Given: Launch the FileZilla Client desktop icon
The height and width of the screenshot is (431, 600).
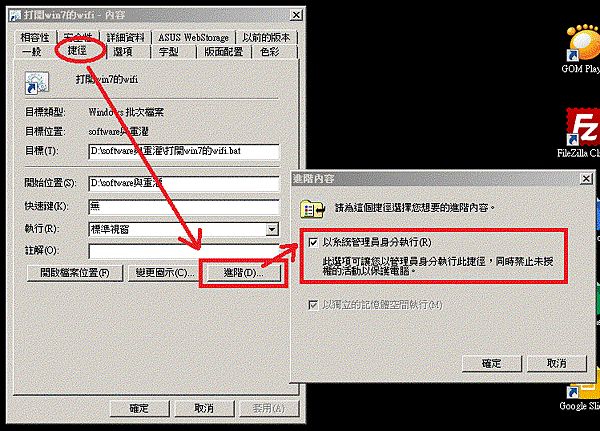Looking at the screenshot, I should click(x=583, y=127).
